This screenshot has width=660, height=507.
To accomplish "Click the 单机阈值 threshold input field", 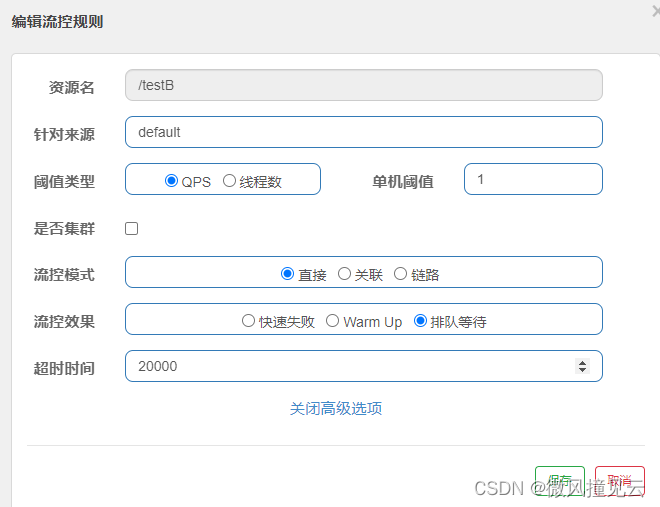I will tap(533, 179).
